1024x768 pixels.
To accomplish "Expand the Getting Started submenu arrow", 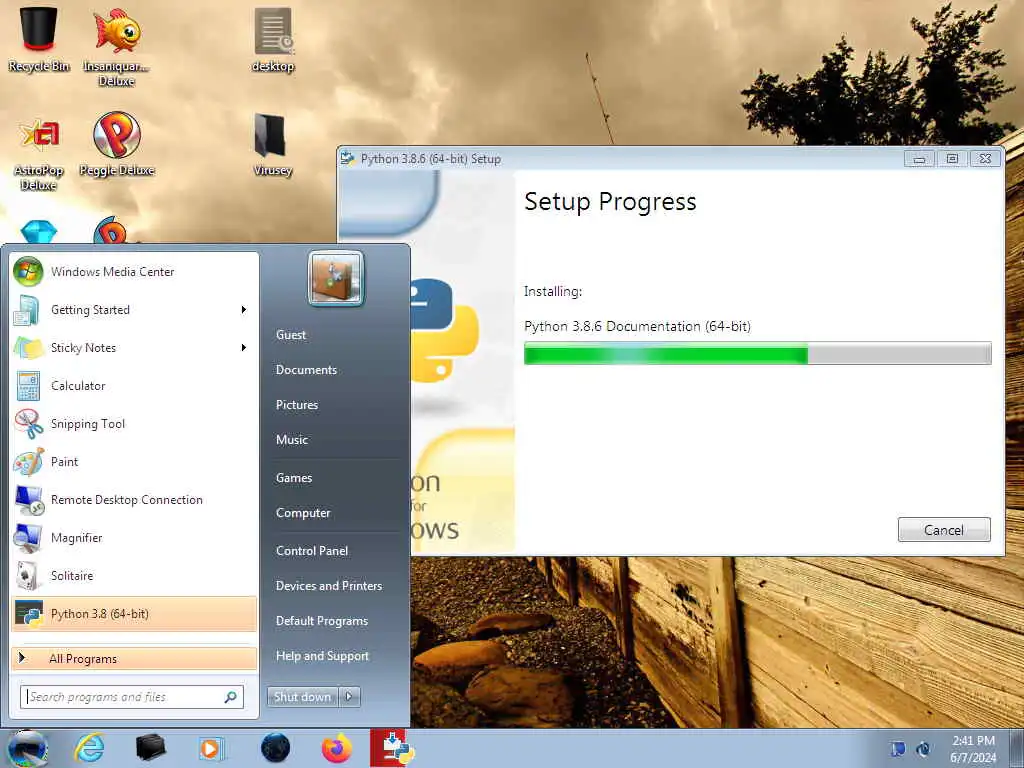I will [244, 310].
